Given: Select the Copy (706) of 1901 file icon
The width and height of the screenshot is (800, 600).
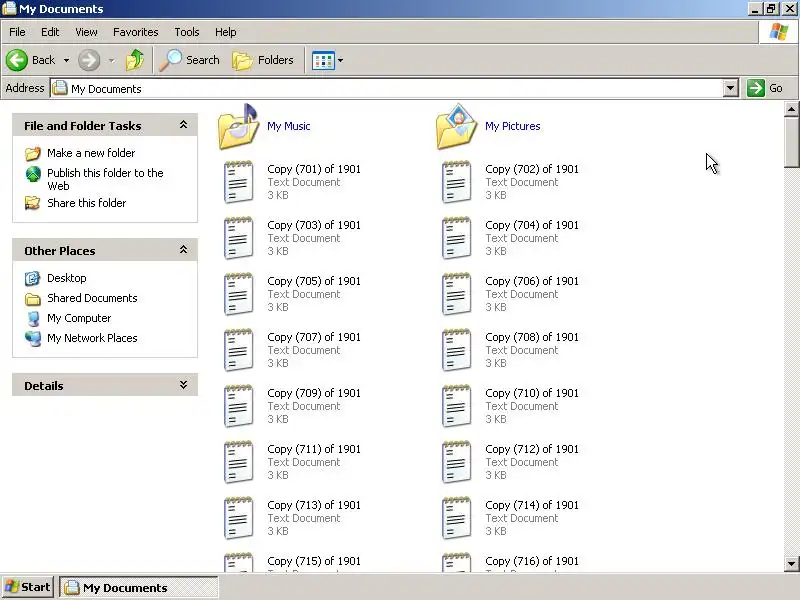Looking at the screenshot, I should (456, 294).
